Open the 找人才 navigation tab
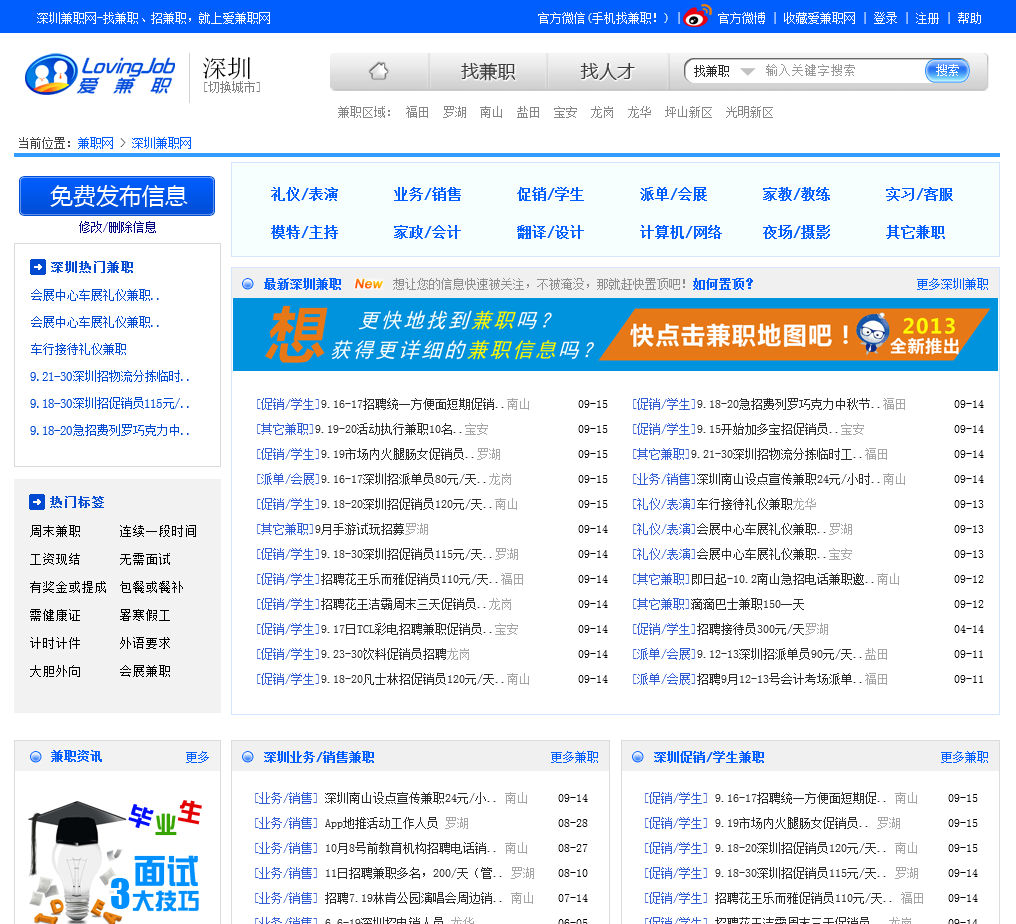 click(607, 71)
